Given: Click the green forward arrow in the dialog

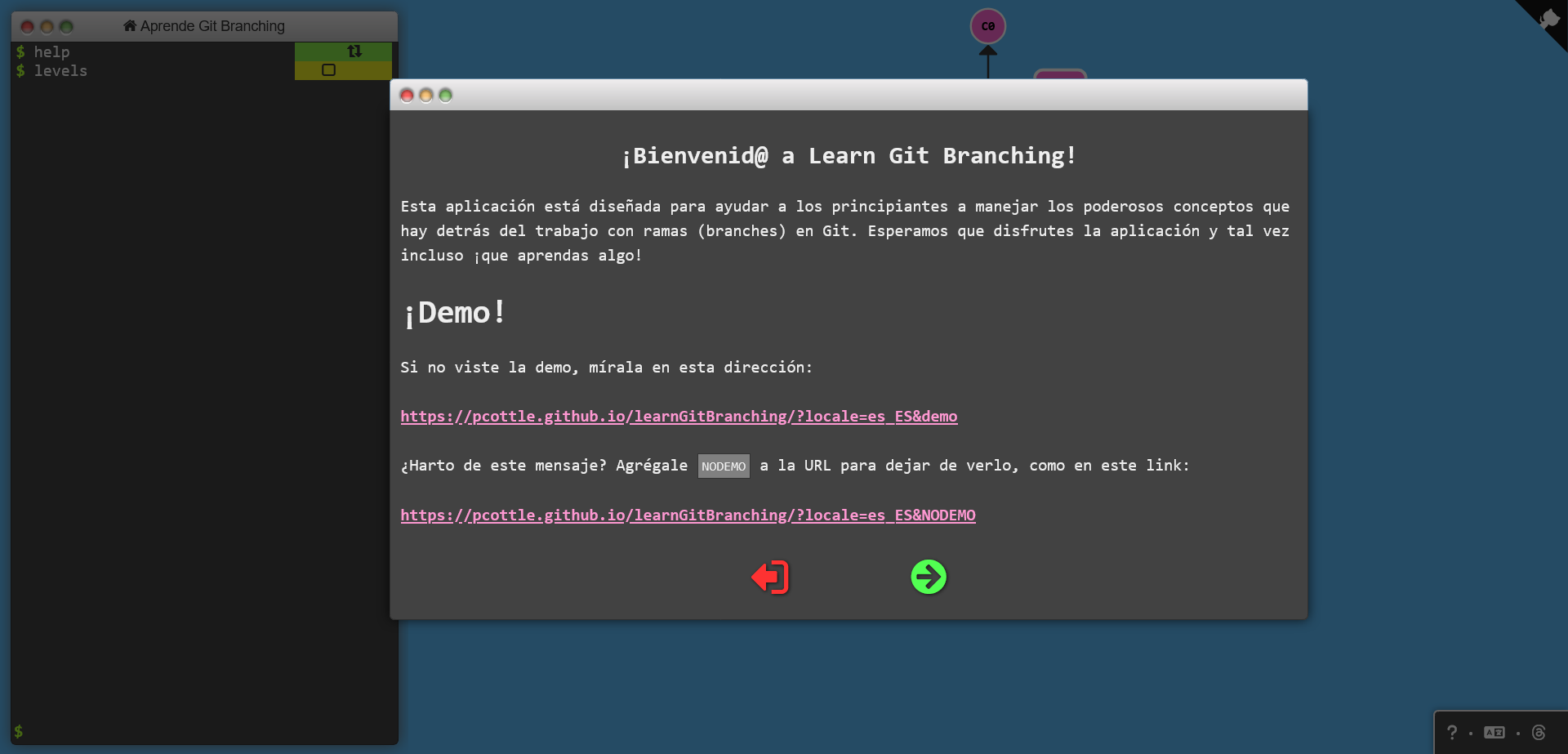Looking at the screenshot, I should (929, 577).
